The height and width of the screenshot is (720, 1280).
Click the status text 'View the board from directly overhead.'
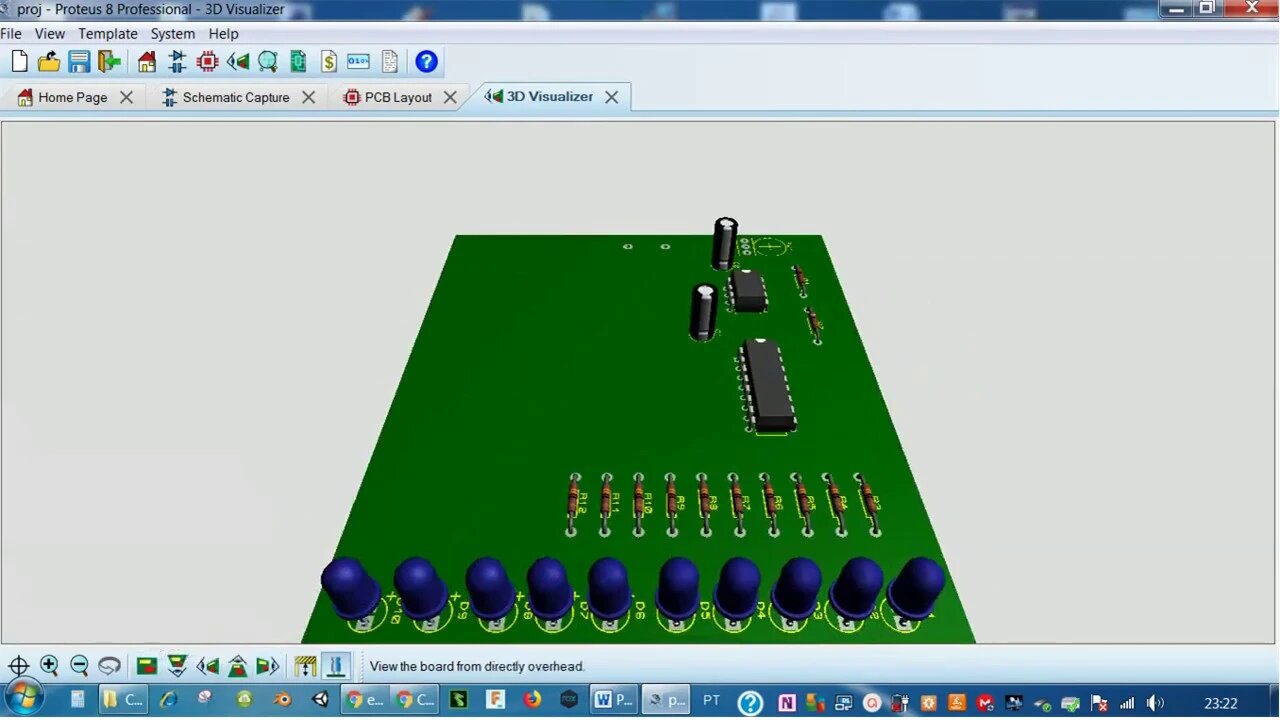click(x=477, y=666)
